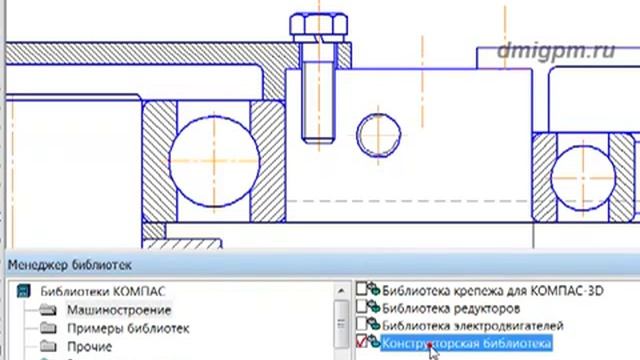Select the Примеры библиотек tree item
Viewport: 640px width, 360px height.
click(128, 328)
